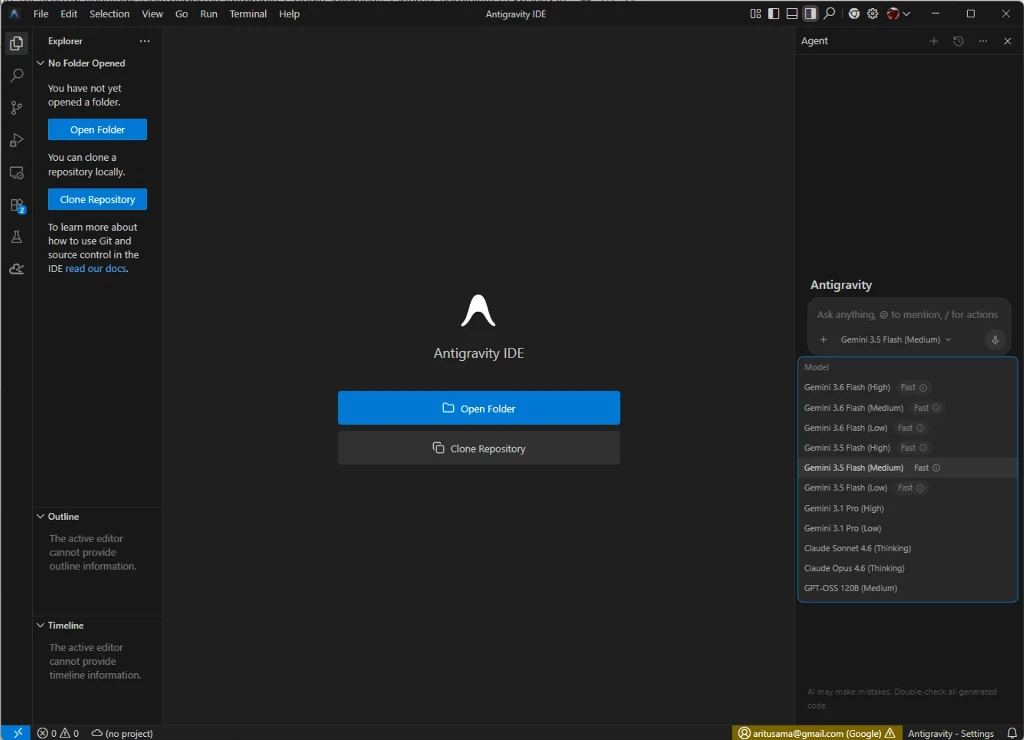Start a new agent conversation with the plus icon
Image resolution: width=1024 pixels, height=740 pixels.
pos(933,40)
